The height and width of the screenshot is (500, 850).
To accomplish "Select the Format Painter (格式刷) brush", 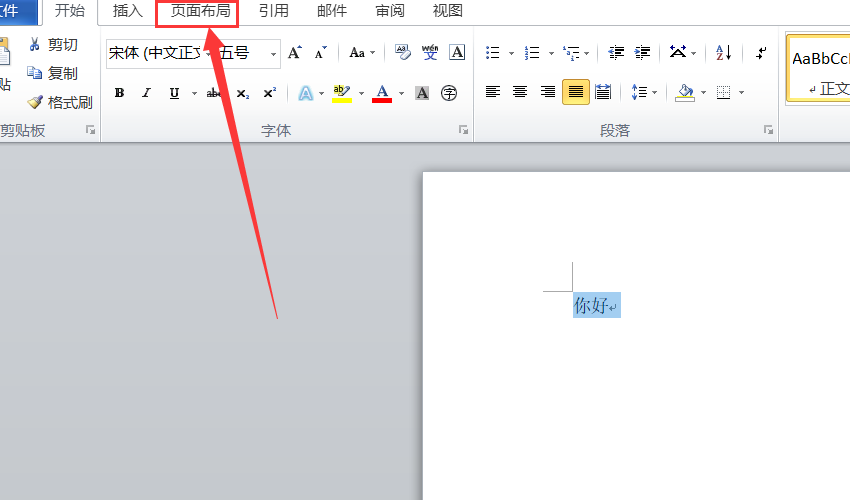I will pos(35,102).
